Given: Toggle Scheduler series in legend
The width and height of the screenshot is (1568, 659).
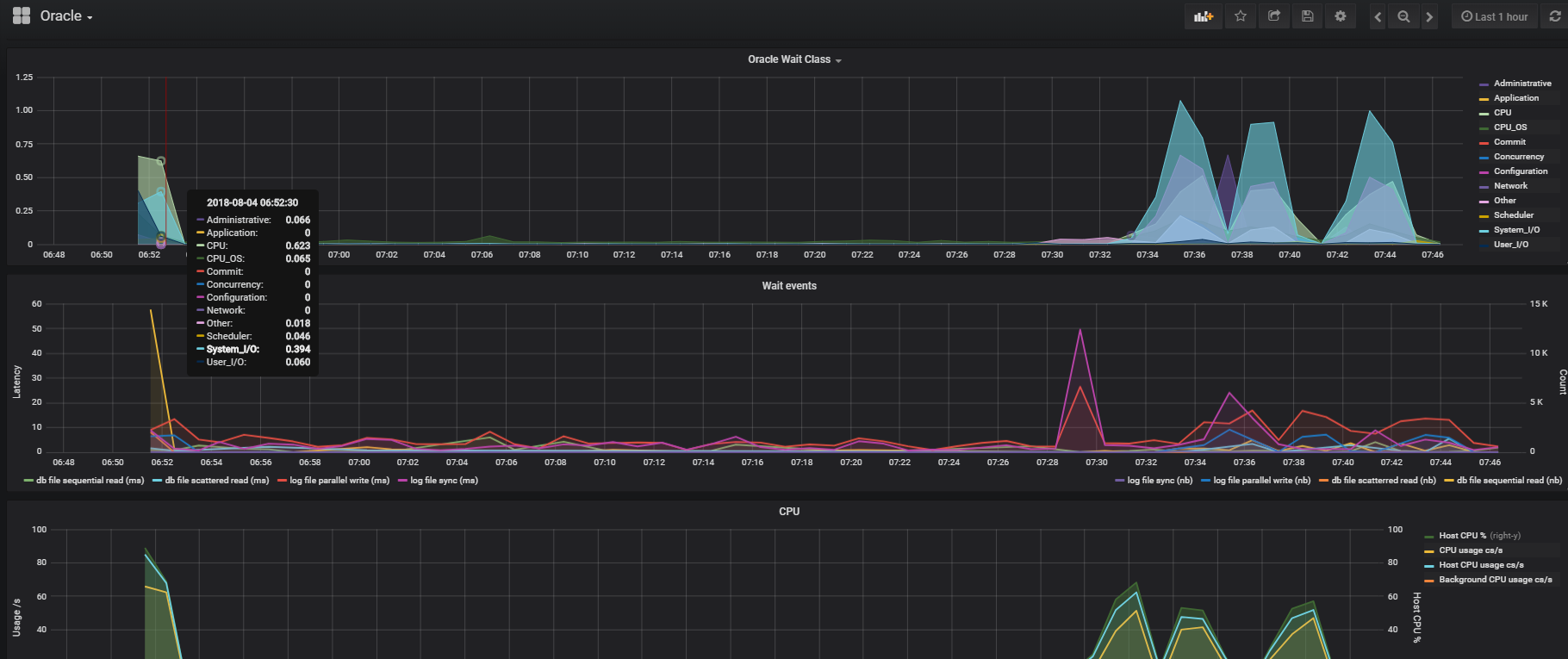Looking at the screenshot, I should [1514, 215].
